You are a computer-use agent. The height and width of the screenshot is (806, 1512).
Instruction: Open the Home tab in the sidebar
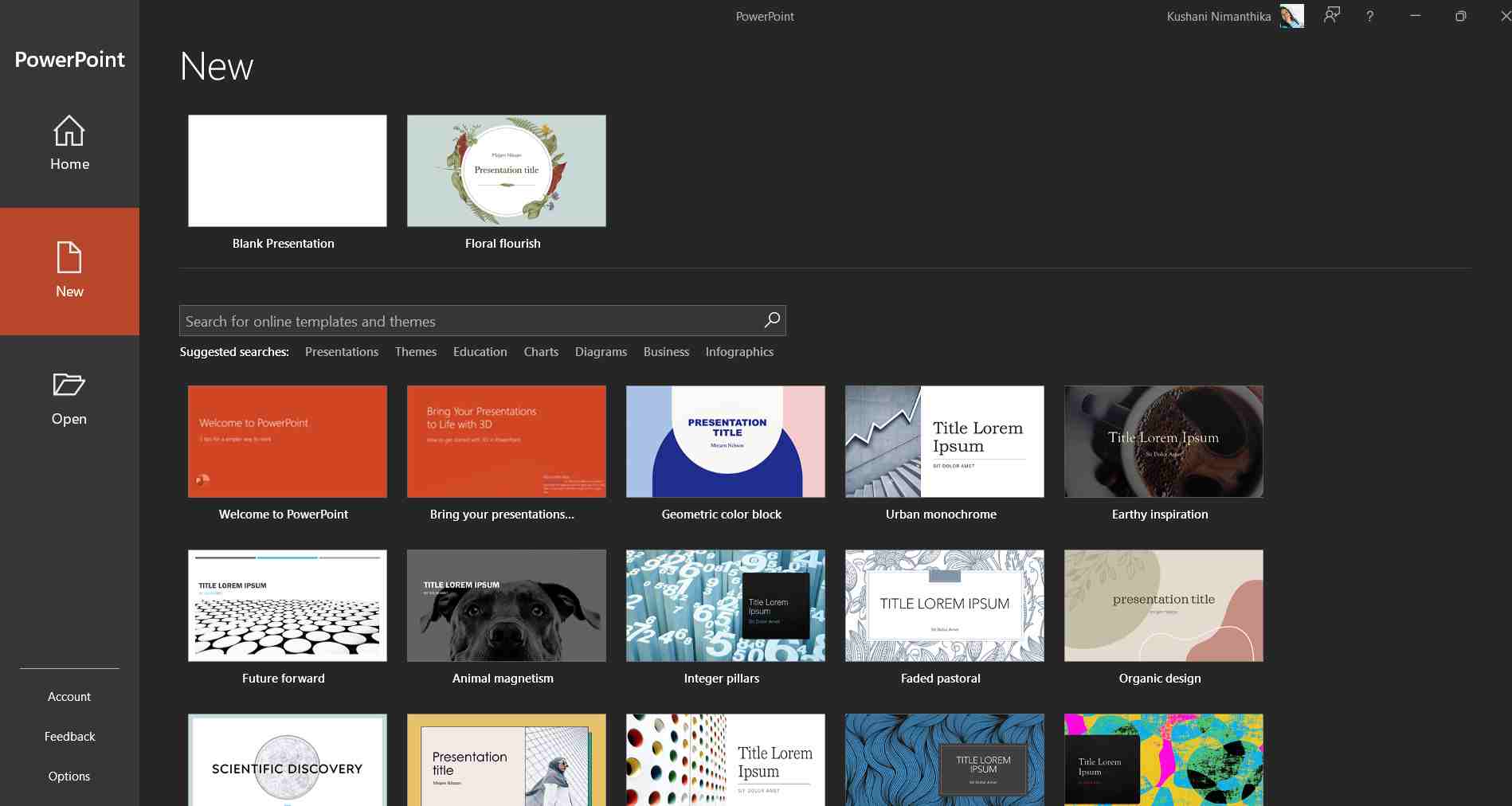click(69, 143)
